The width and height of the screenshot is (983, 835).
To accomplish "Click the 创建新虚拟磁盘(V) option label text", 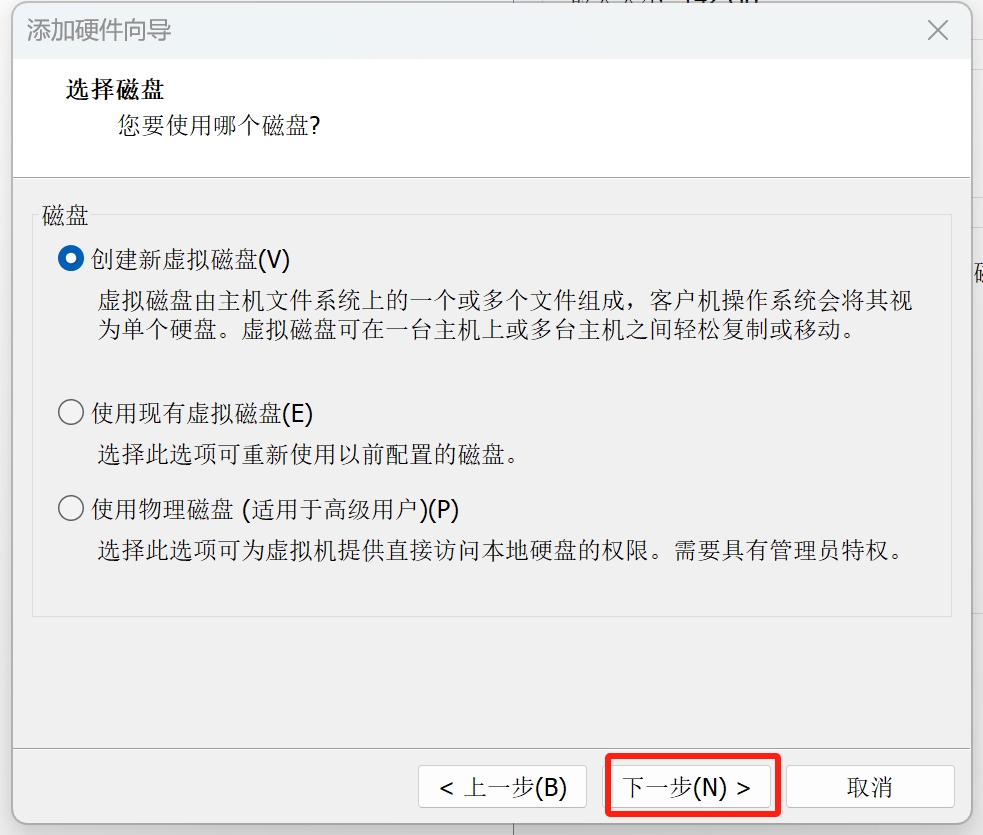I will tap(191, 259).
